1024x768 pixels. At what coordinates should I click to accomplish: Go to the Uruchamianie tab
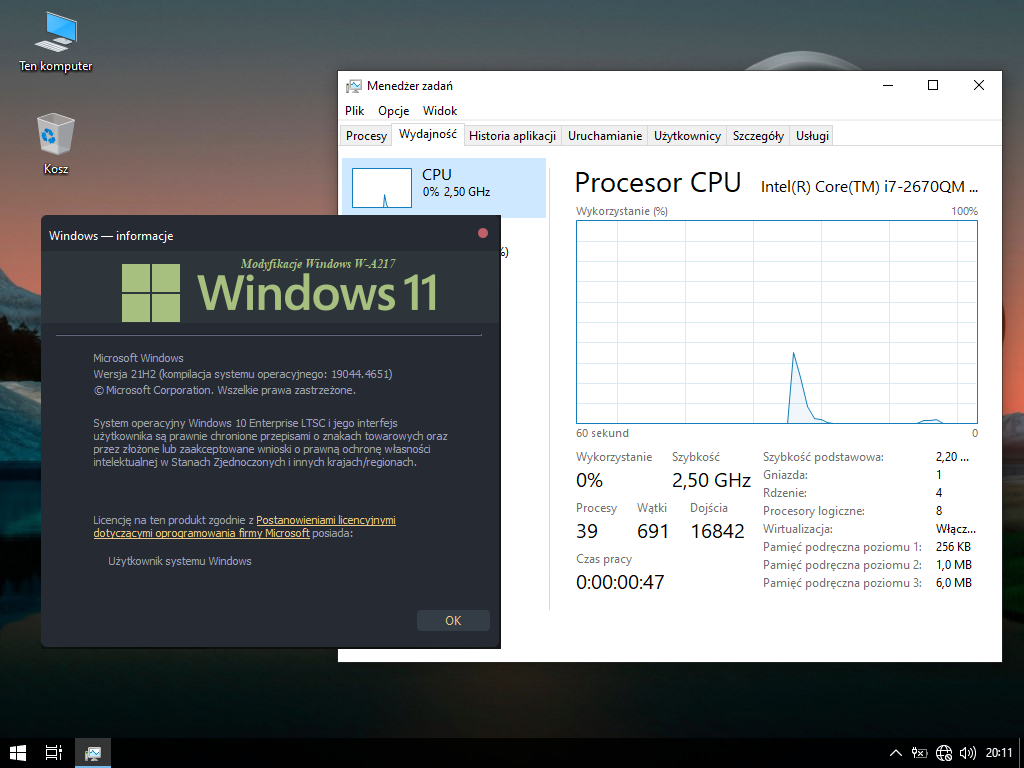pyautogui.click(x=604, y=136)
